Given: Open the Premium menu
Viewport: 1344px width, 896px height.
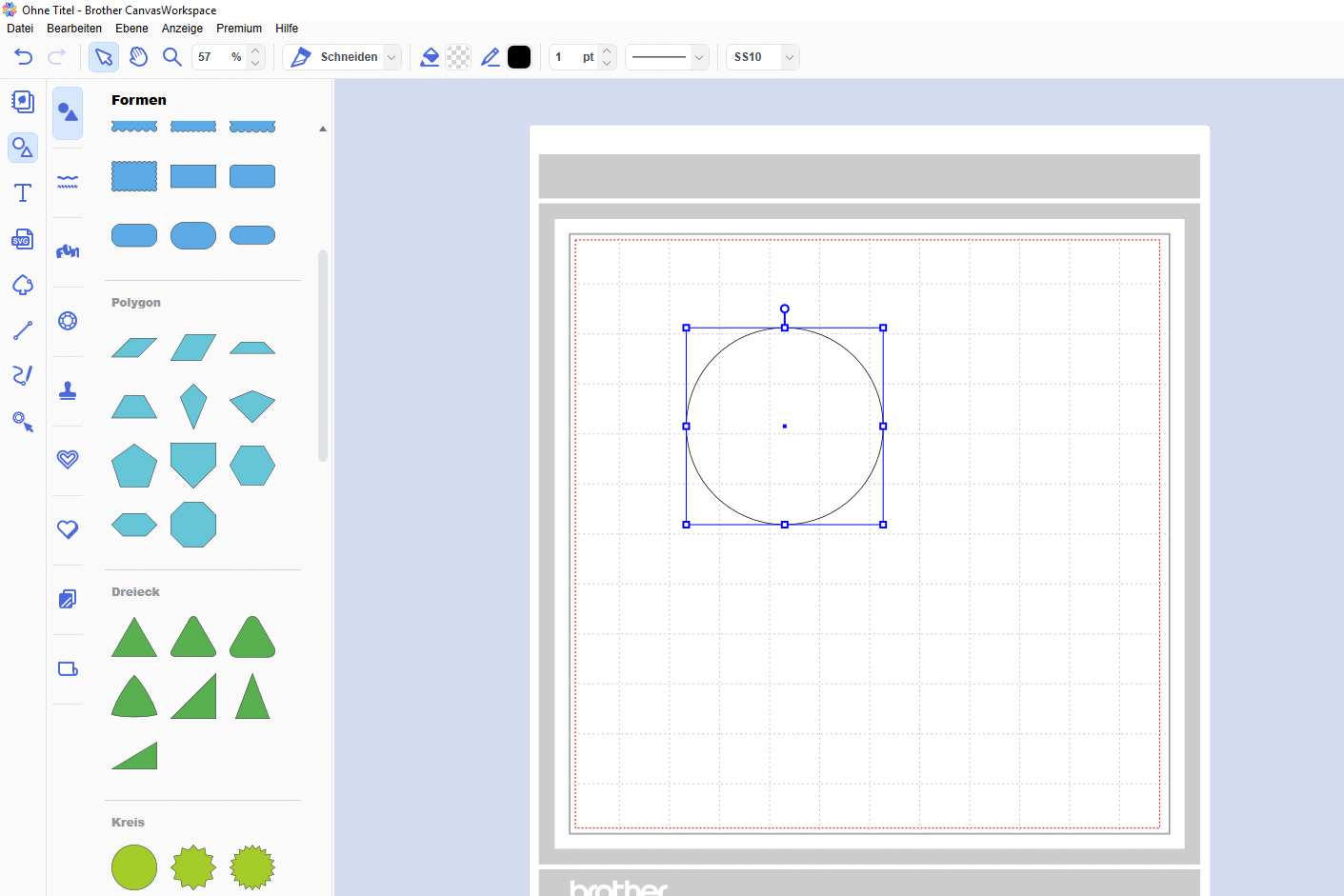Looking at the screenshot, I should 239,29.
